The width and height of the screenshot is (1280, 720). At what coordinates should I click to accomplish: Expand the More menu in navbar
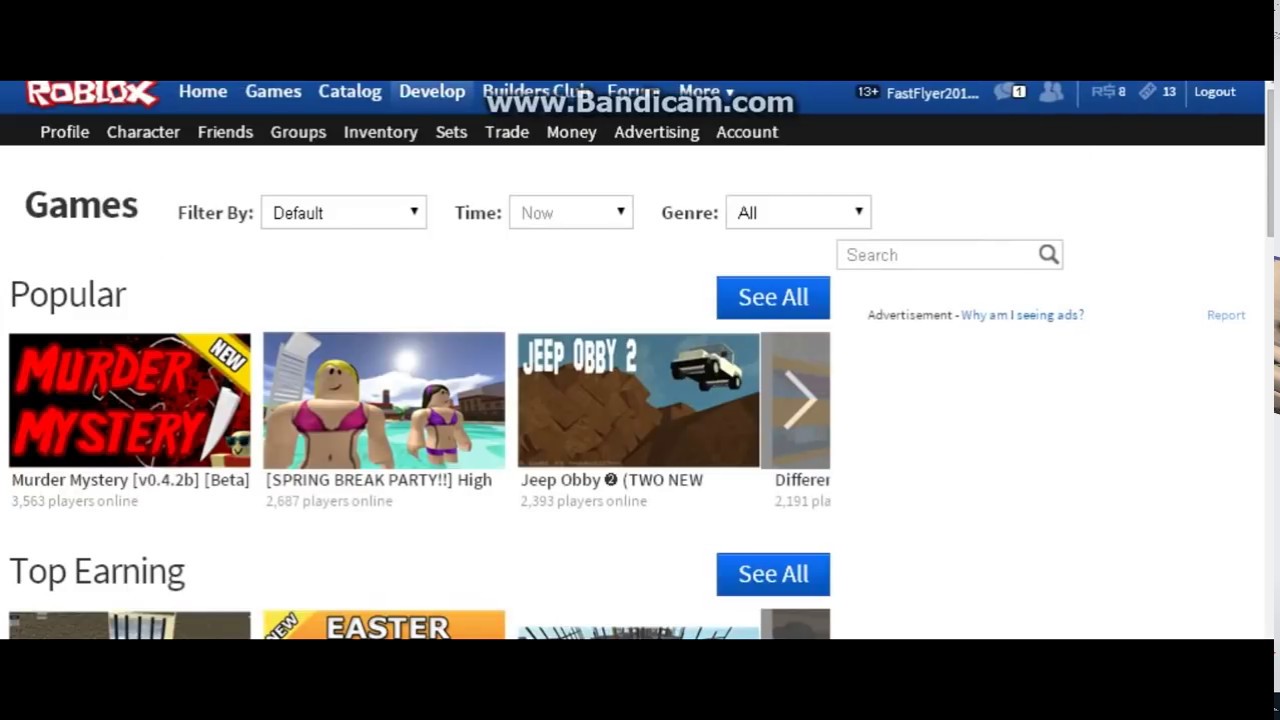706,91
